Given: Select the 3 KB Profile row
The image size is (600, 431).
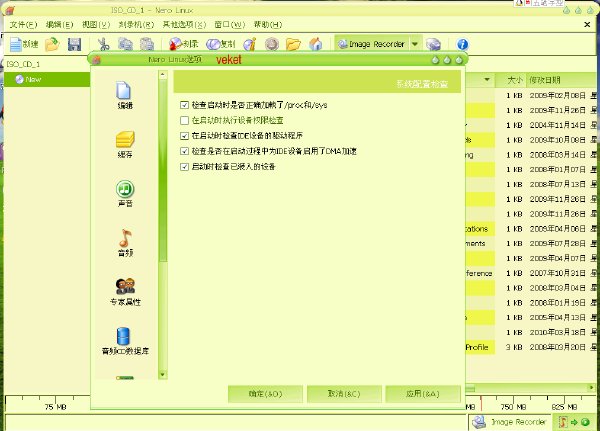Looking at the screenshot, I should pyautogui.click(x=531, y=347).
